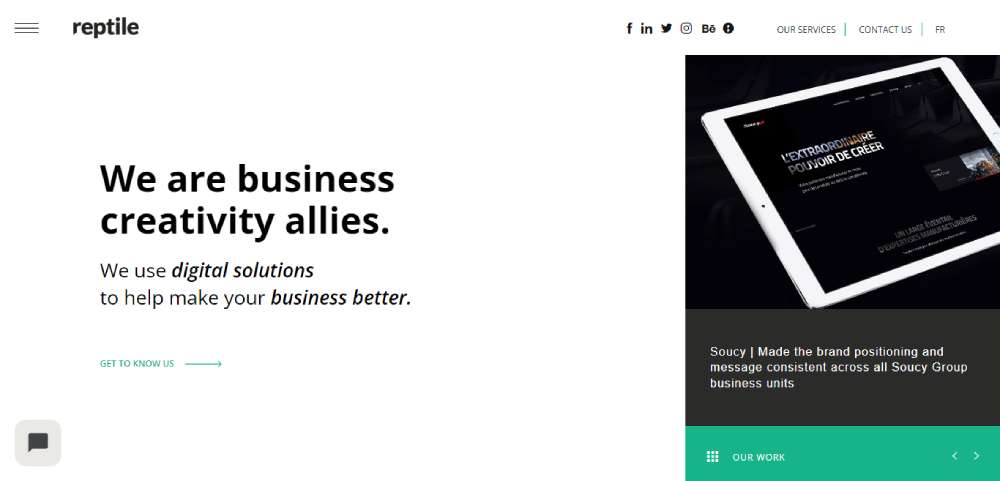
Task: Open the OUR SERVICES menu item
Action: (806, 29)
